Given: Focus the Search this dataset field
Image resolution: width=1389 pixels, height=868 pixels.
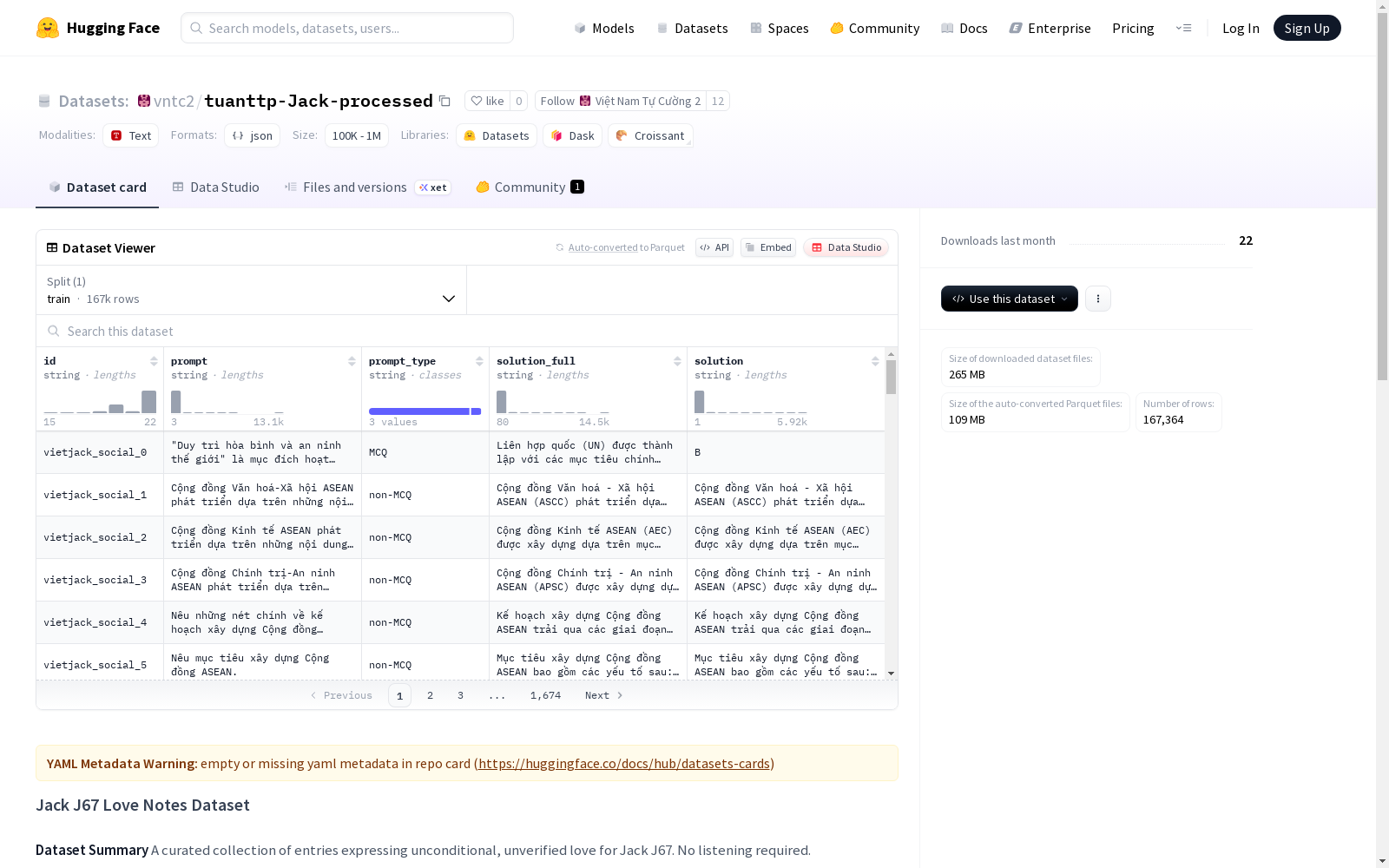Looking at the screenshot, I should (467, 331).
